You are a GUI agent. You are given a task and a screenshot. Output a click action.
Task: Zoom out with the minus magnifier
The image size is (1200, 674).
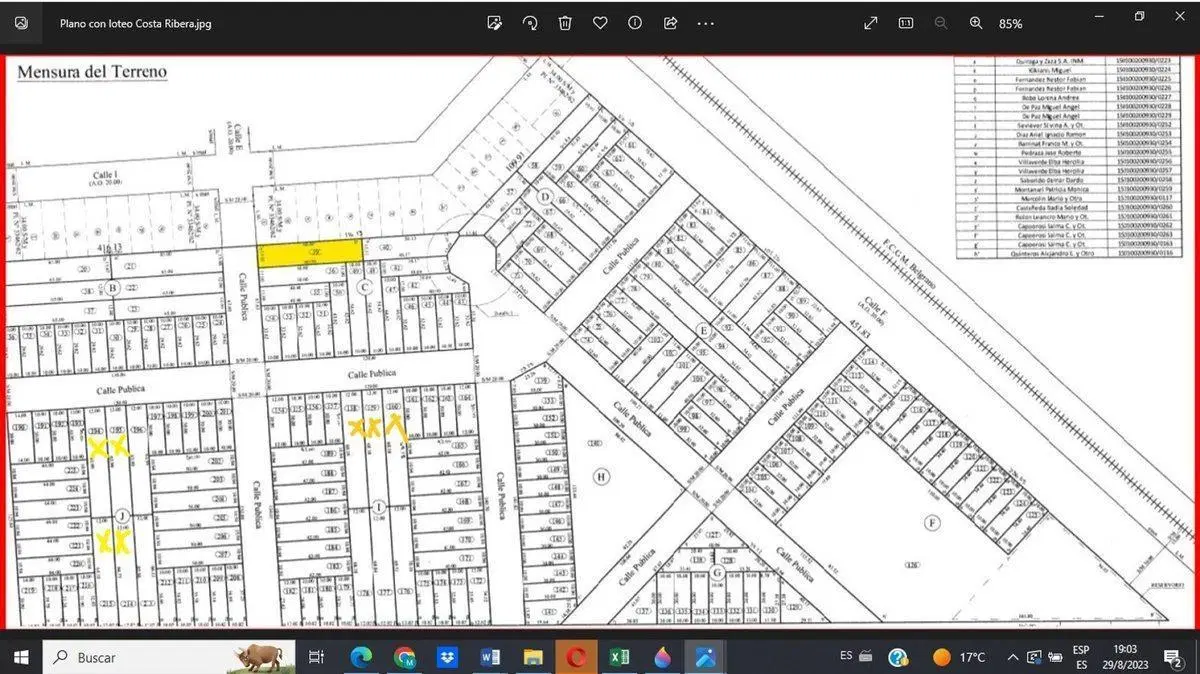(x=940, y=23)
